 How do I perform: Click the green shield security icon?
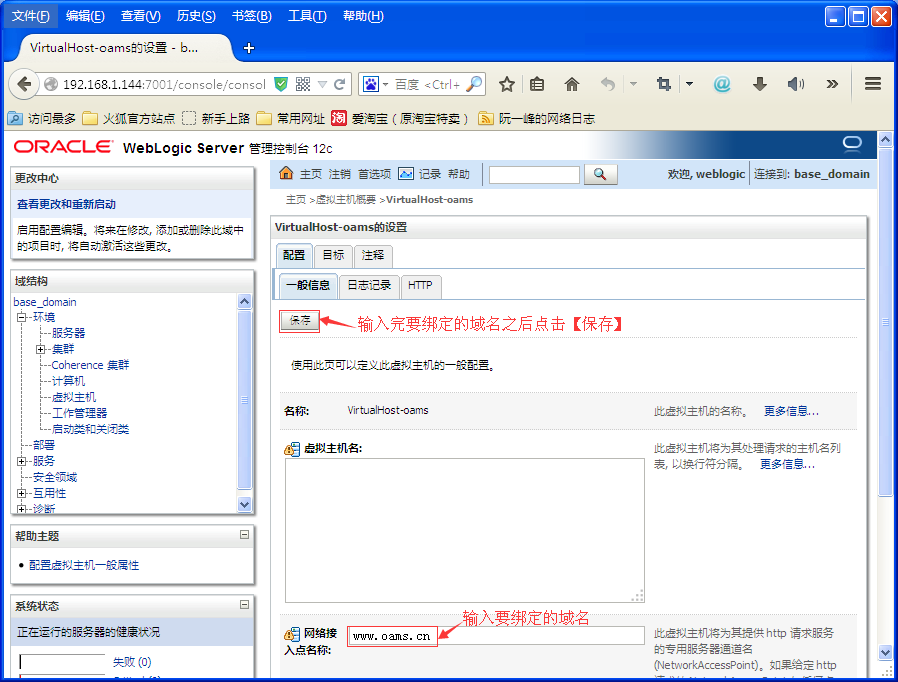point(281,85)
